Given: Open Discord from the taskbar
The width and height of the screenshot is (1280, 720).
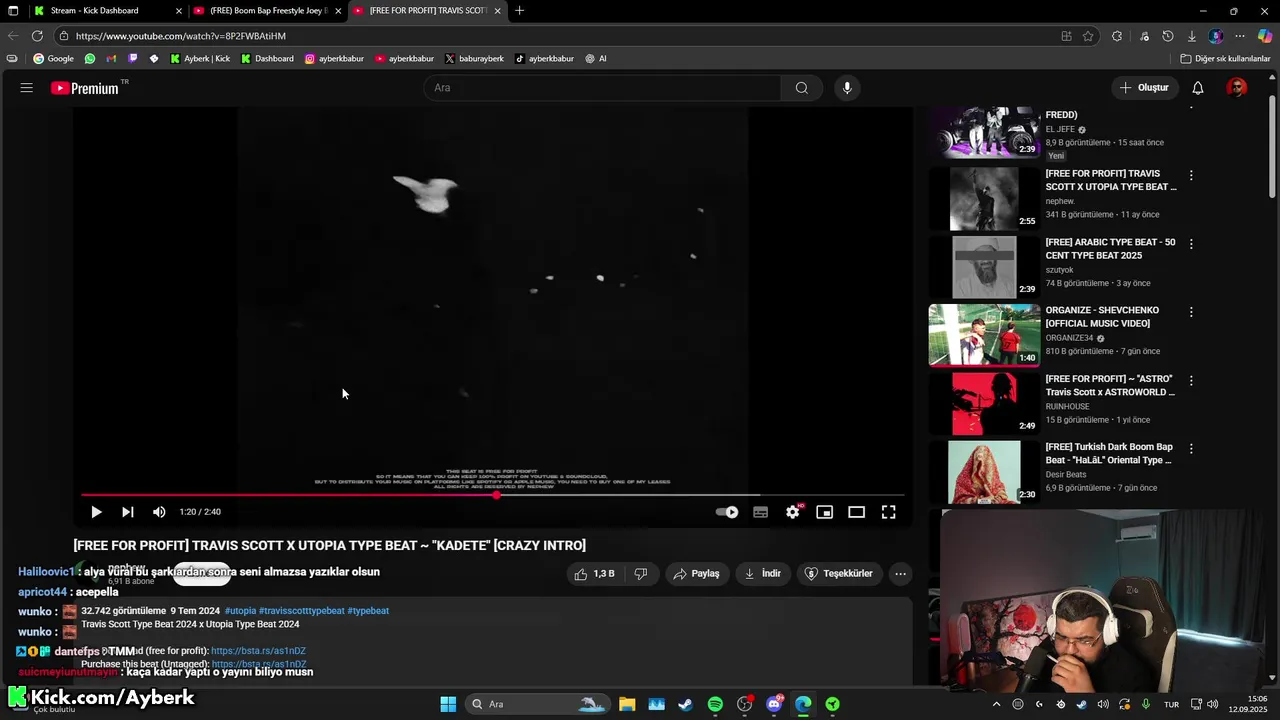Looking at the screenshot, I should coord(774,704).
